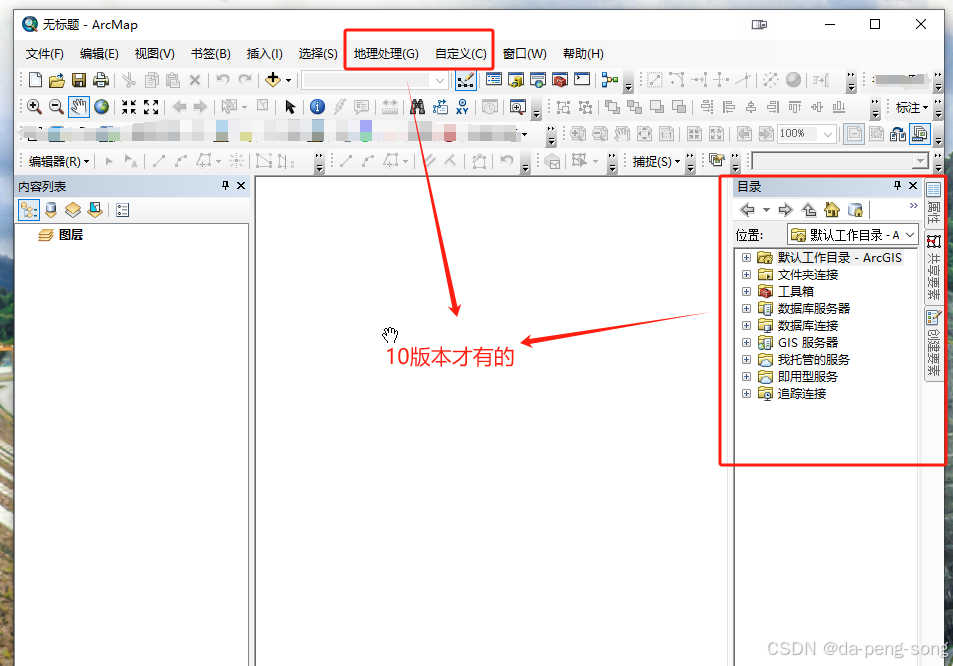Save the map with the floppy icon
The height and width of the screenshot is (666, 953).
pyautogui.click(x=78, y=80)
